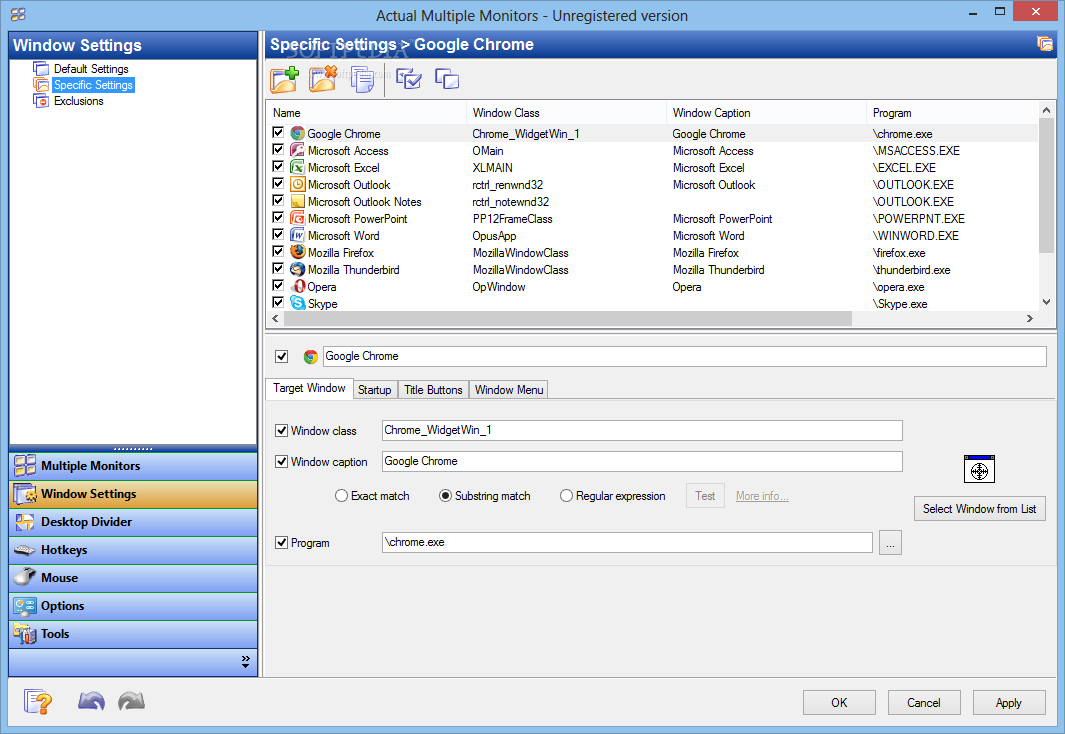Uncheck the Program checkbox

[x=281, y=543]
